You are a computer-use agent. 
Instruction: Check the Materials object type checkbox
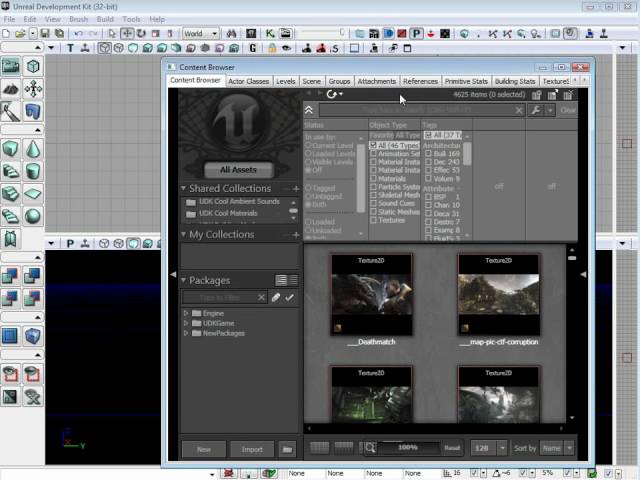tap(373, 178)
